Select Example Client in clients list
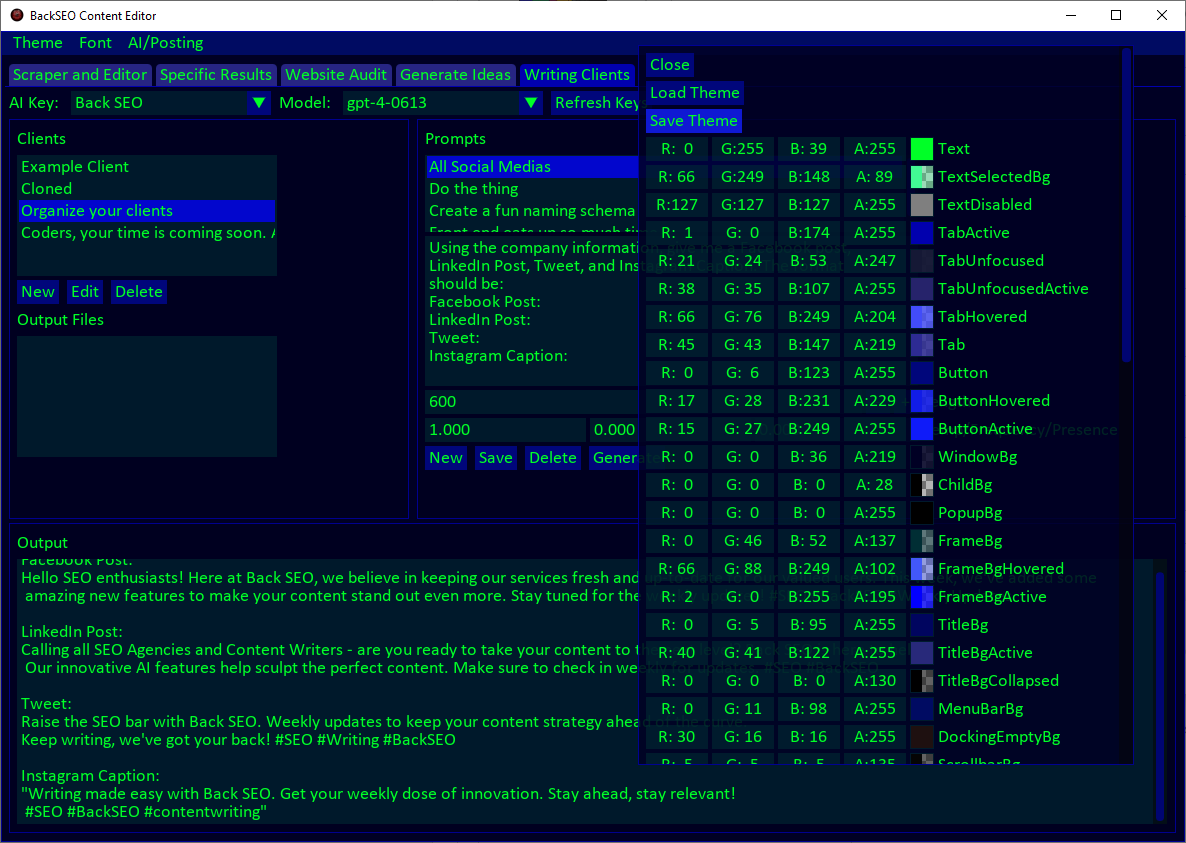Viewport: 1186px width, 843px height. 147,166
